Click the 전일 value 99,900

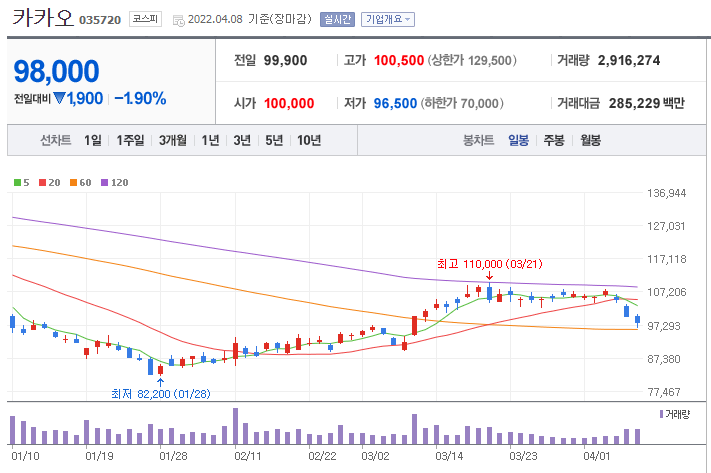(285, 60)
